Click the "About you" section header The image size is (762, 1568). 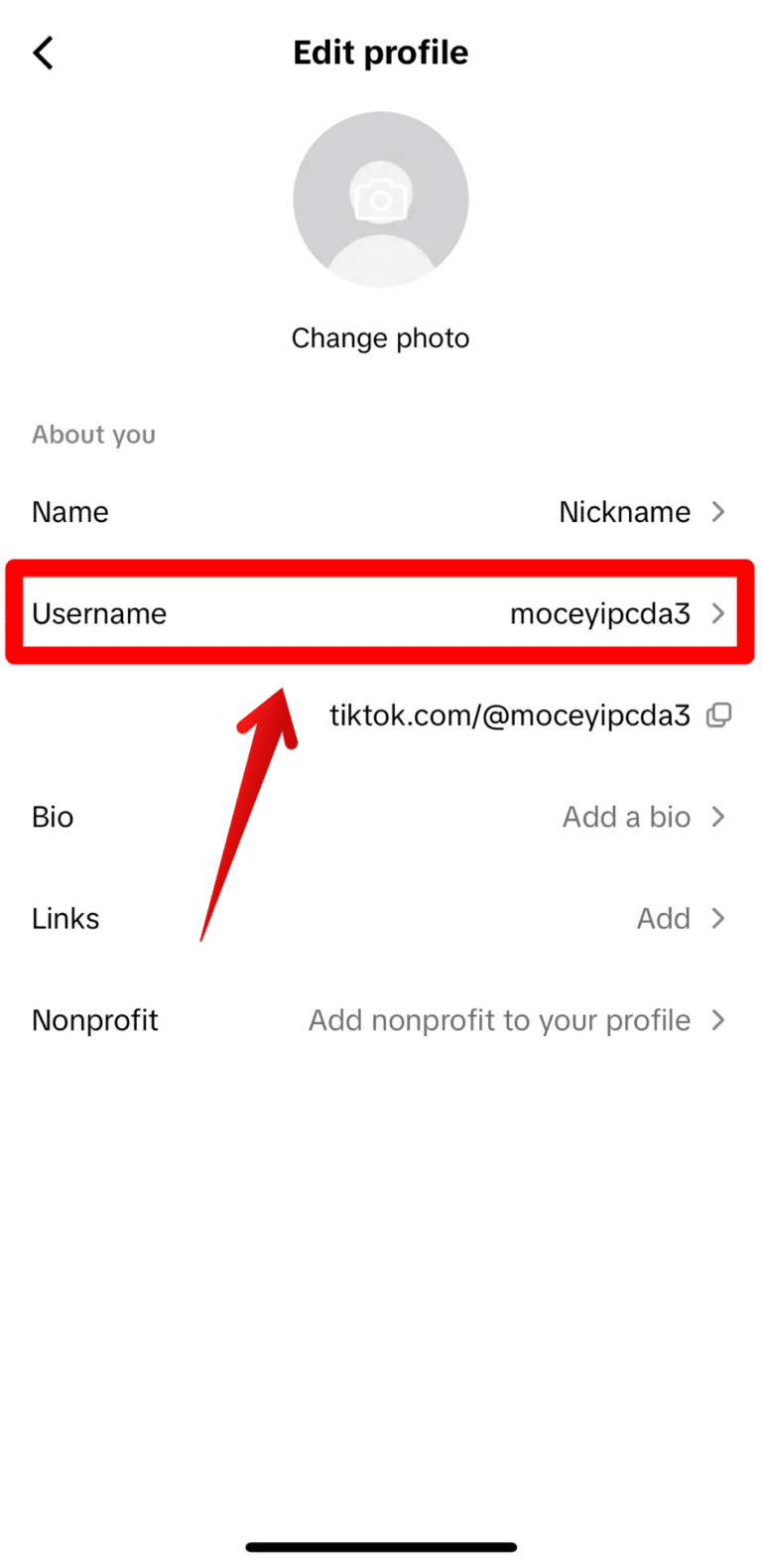(x=93, y=434)
